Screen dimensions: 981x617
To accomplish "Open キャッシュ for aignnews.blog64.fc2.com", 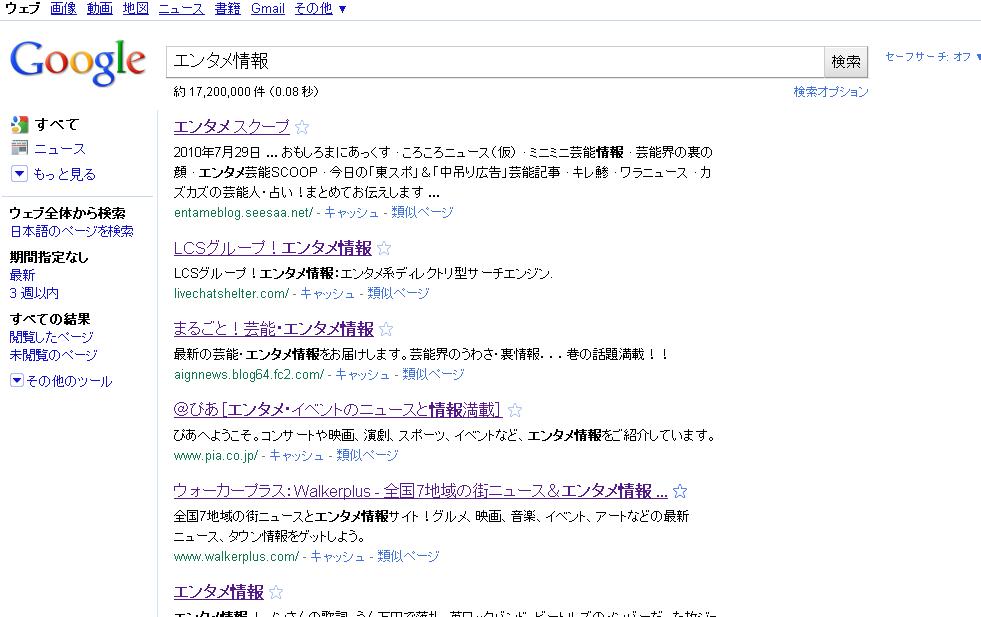I will (362, 375).
